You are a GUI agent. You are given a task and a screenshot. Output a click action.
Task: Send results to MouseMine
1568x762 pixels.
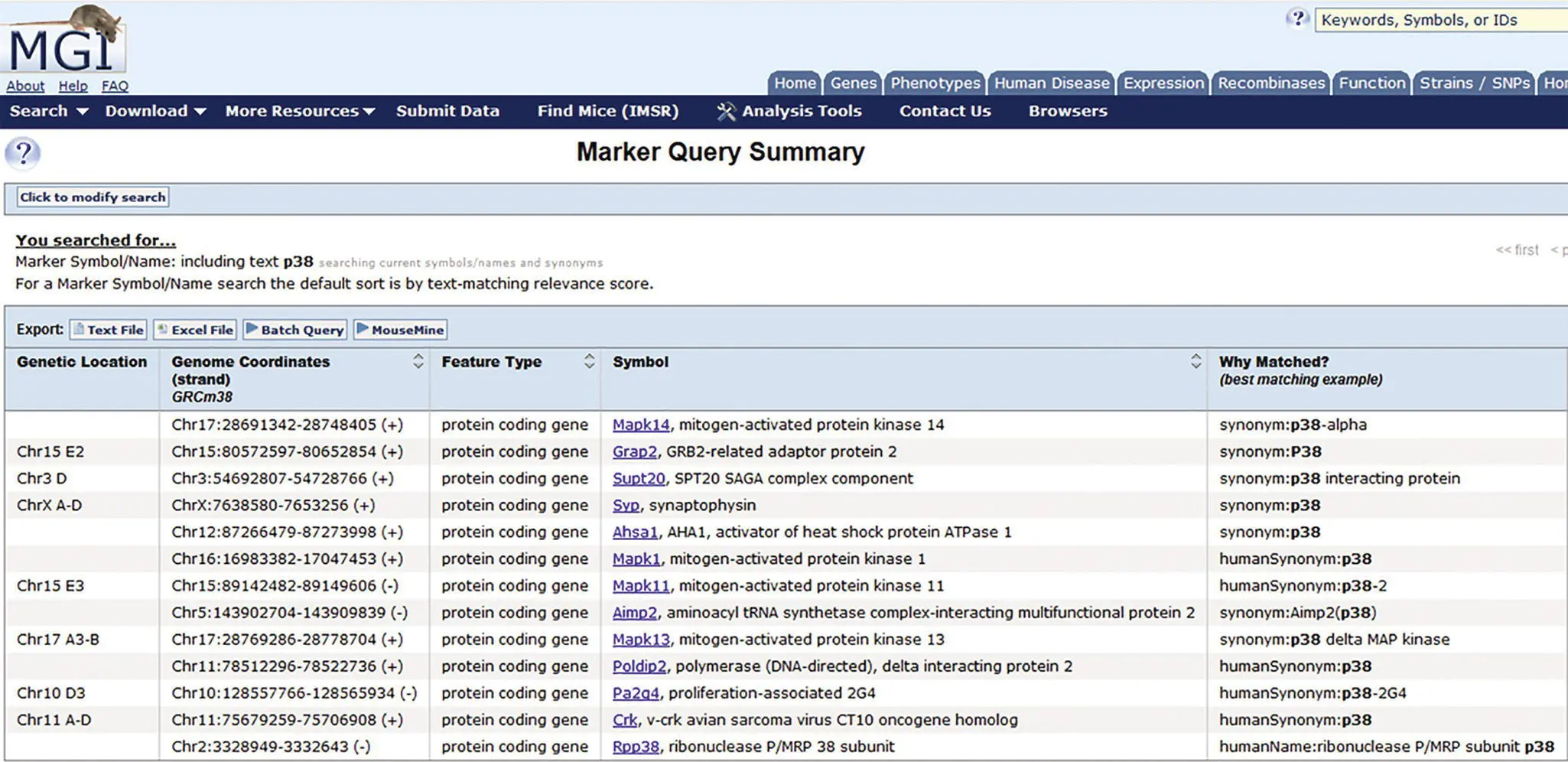tap(401, 330)
